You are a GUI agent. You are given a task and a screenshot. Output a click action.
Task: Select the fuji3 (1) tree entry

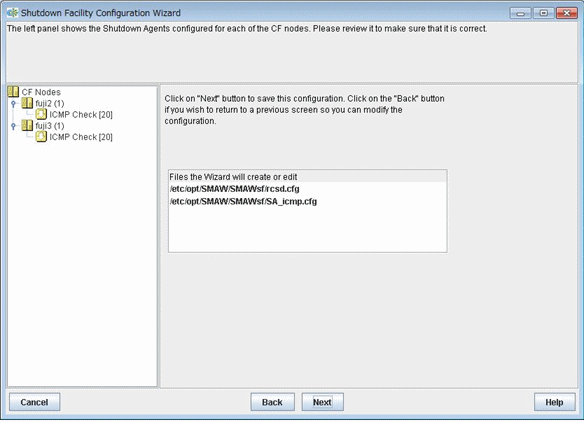click(50, 126)
